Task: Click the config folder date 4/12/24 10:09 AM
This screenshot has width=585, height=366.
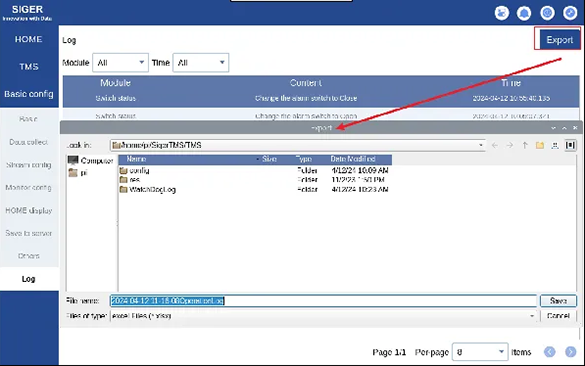Action: [360, 171]
